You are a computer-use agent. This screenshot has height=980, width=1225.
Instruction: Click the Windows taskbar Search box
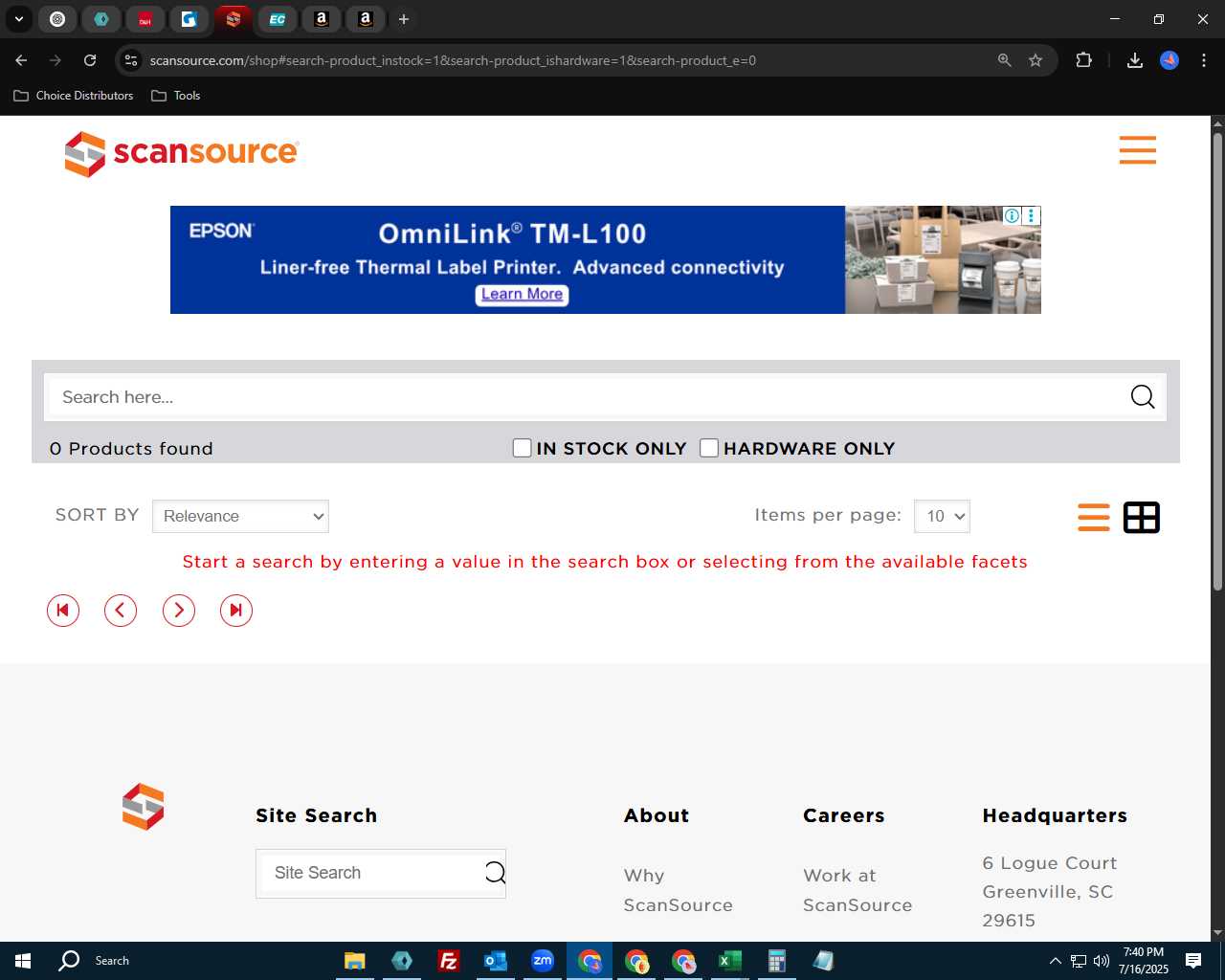click(x=112, y=961)
